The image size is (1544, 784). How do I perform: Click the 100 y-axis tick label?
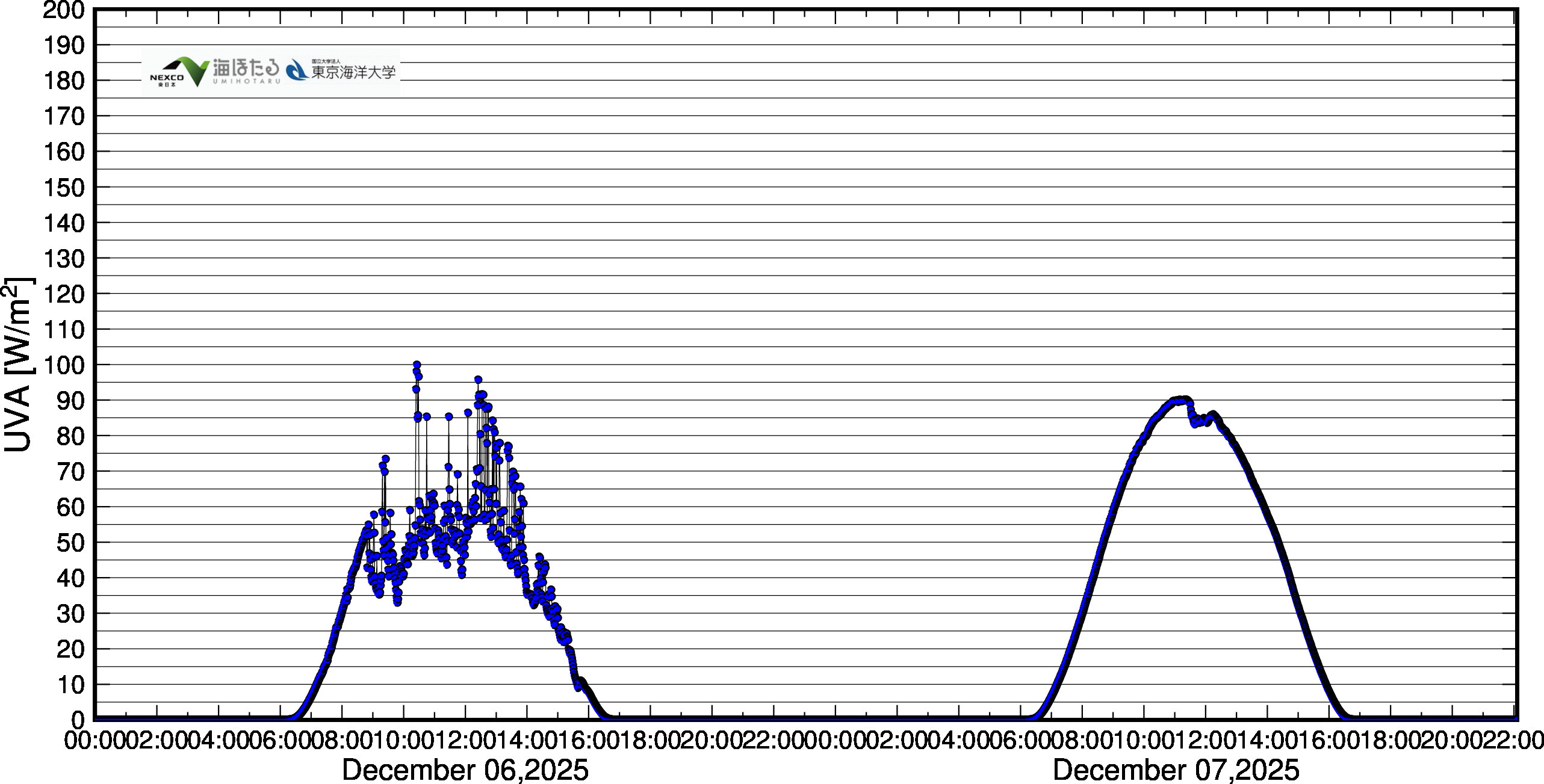pyautogui.click(x=63, y=365)
